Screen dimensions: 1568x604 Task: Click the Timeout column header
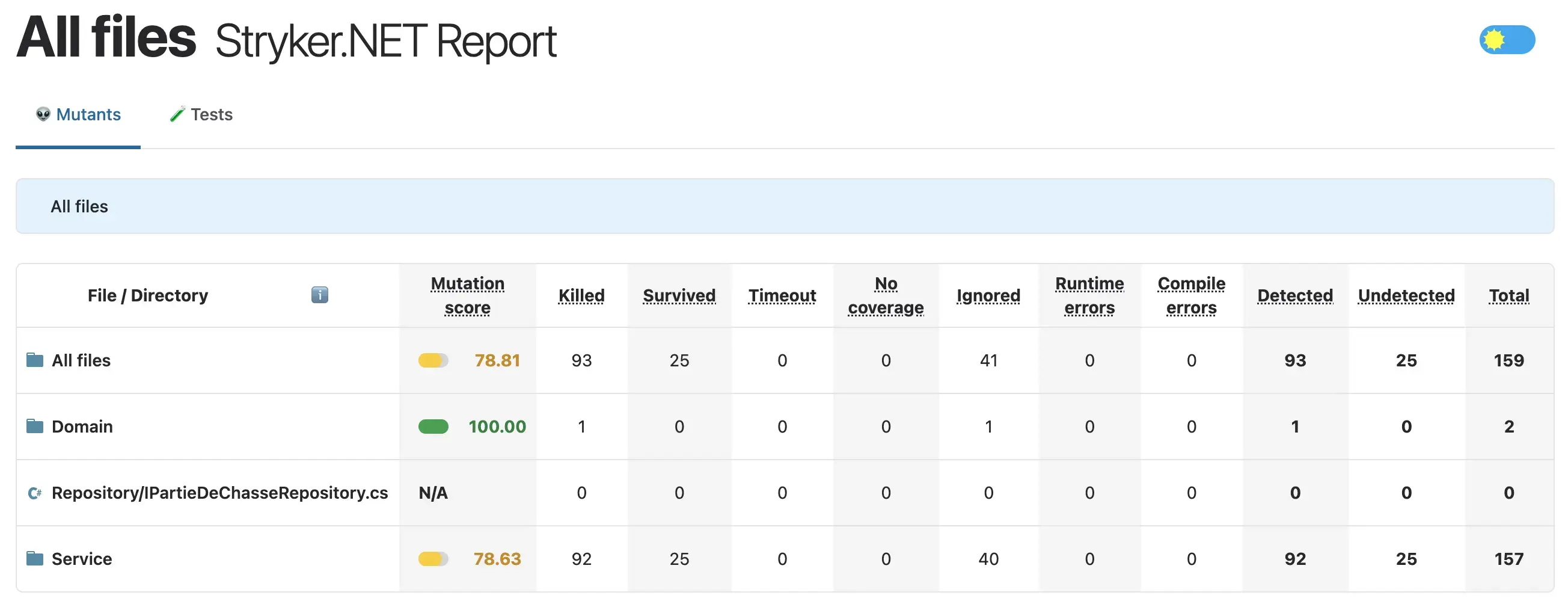point(782,295)
